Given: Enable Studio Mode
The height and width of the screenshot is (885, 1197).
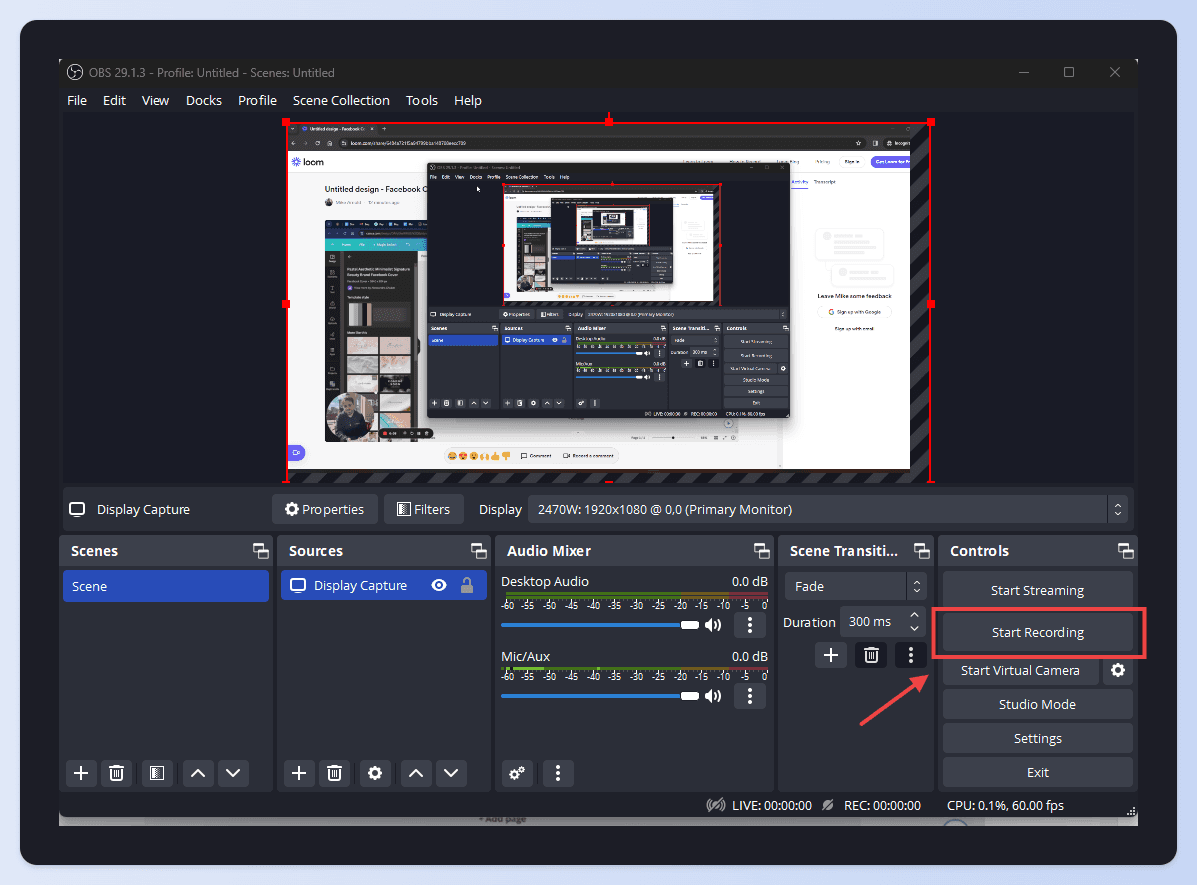Looking at the screenshot, I should [x=1037, y=704].
